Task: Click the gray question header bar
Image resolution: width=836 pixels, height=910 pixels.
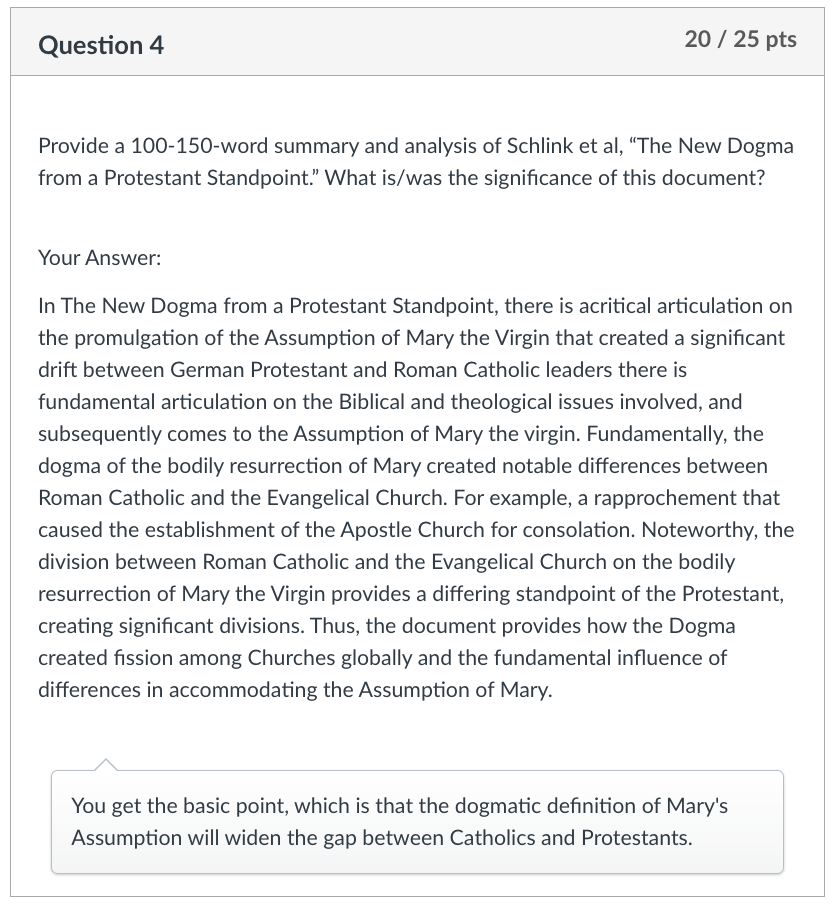Action: [417, 42]
